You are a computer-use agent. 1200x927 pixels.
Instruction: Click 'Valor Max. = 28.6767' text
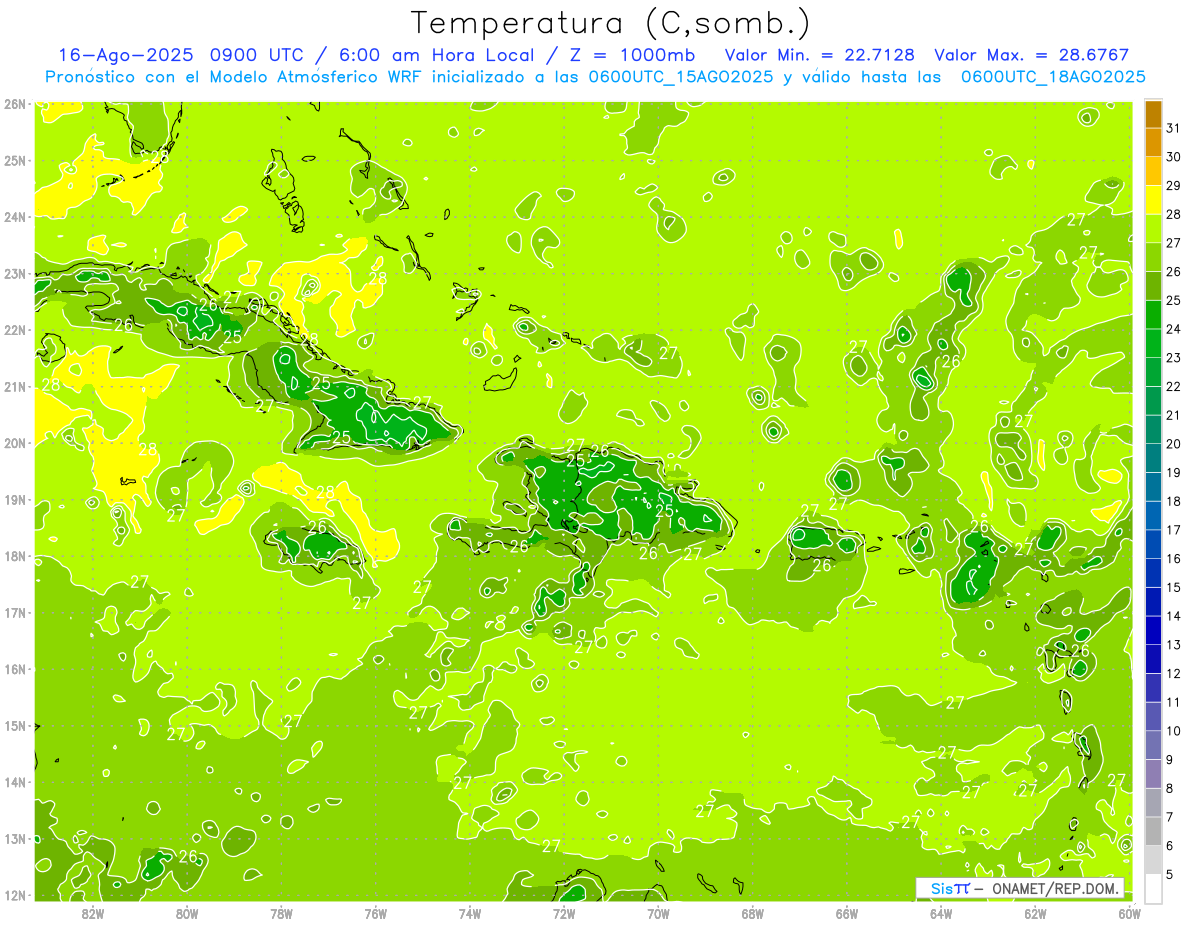click(x=1032, y=55)
